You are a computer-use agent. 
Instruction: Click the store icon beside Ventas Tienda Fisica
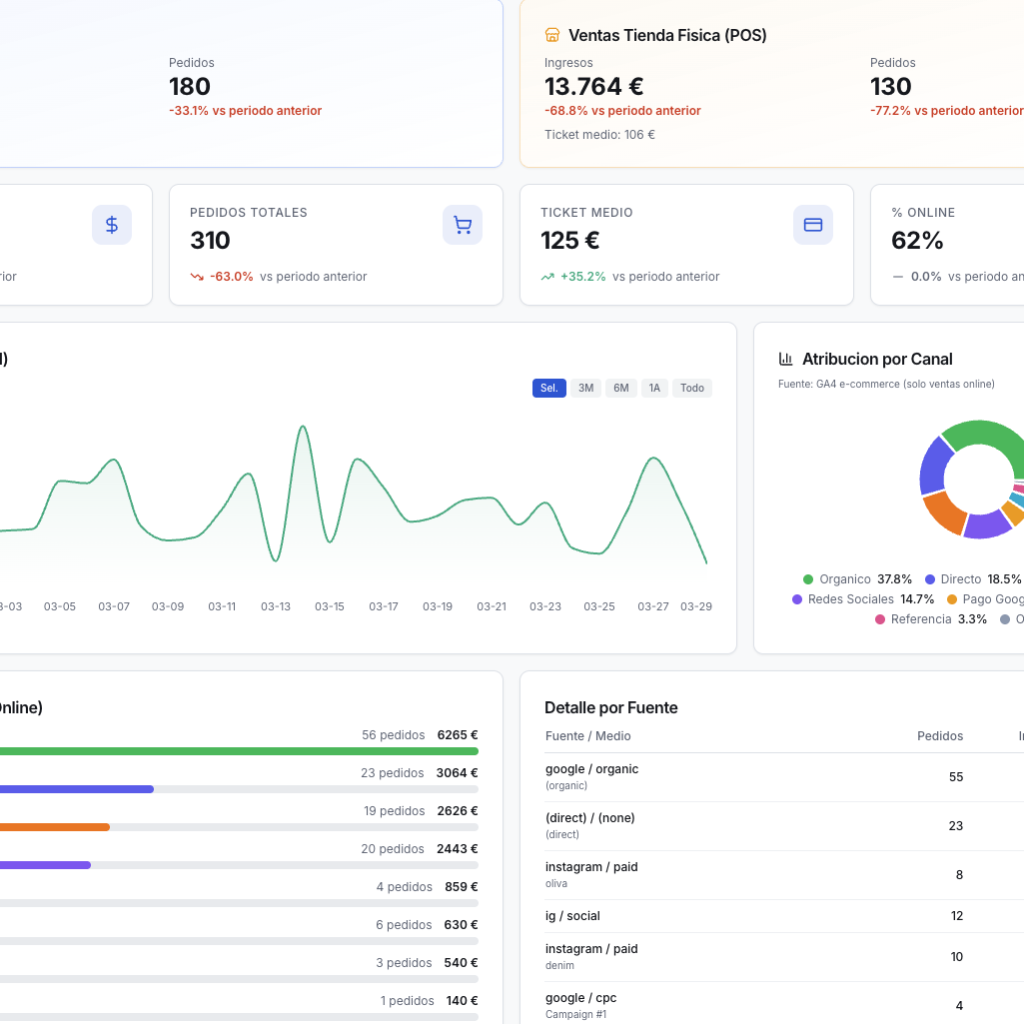(x=552, y=35)
